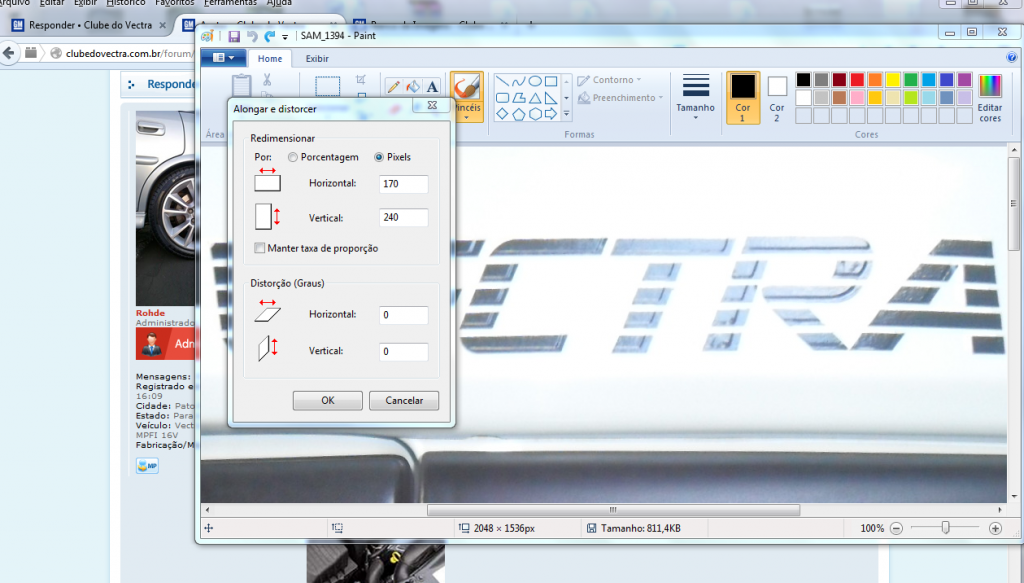Choose the Hexagon shape
This screenshot has height=583, width=1024.
pos(535,114)
